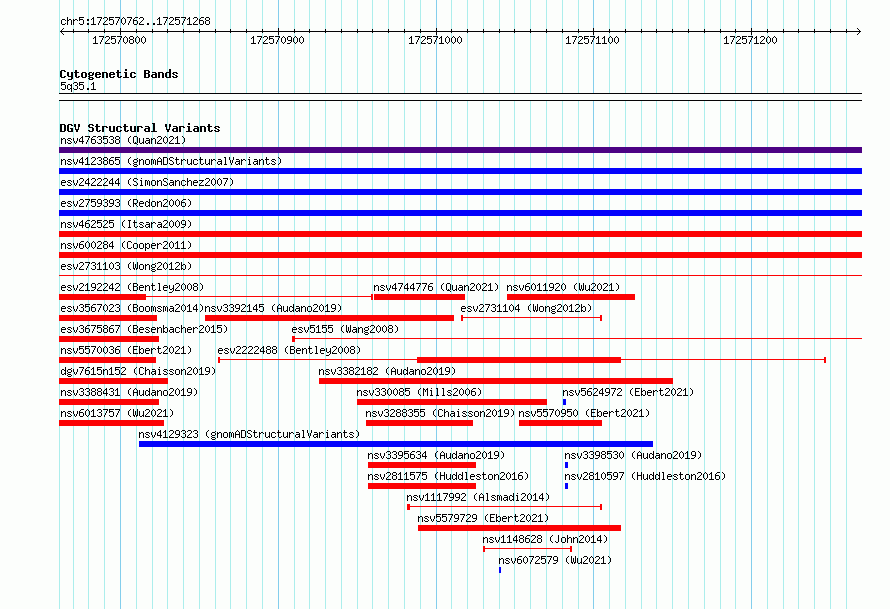Open nsv4123865 (gnomADStructuralVariants) label
This screenshot has height=609, width=890.
[x=171, y=161]
